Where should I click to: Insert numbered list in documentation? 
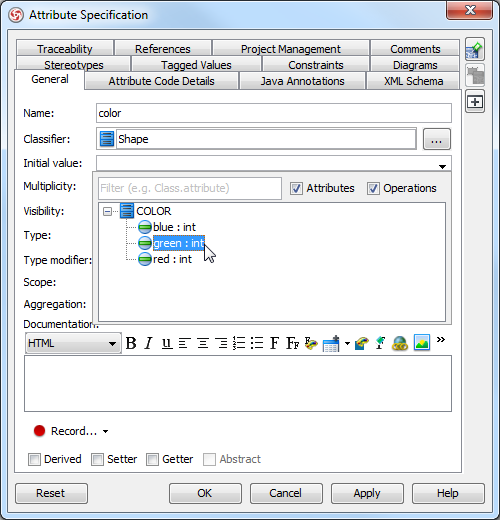[x=239, y=343]
